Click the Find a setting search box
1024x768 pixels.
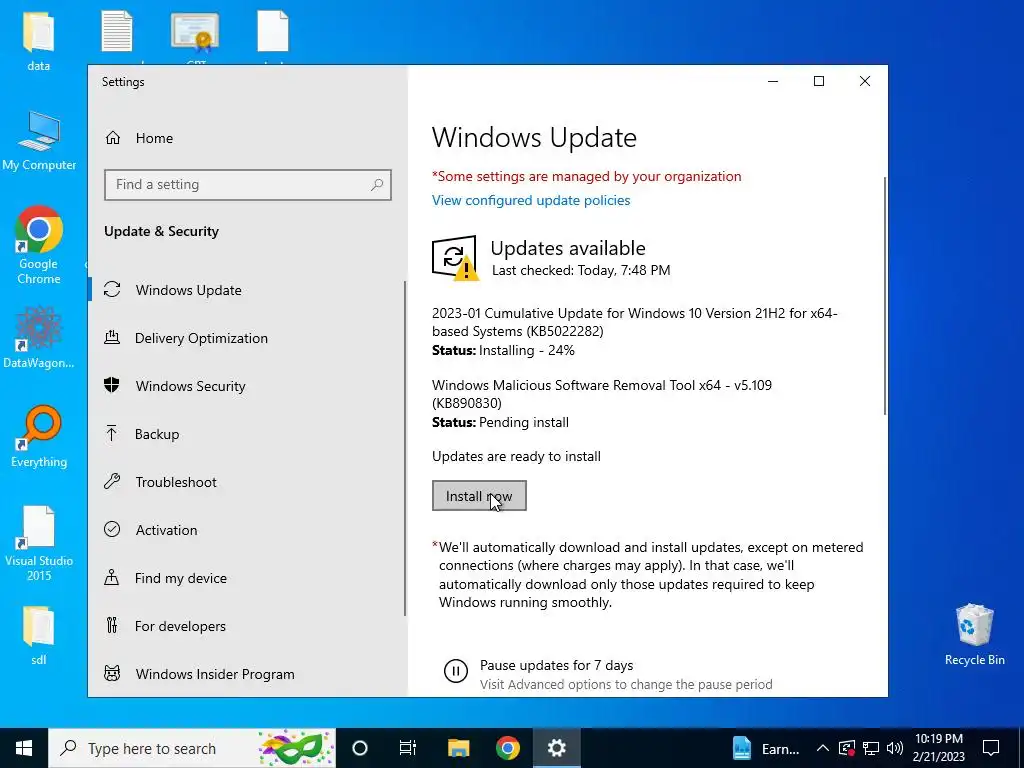click(x=248, y=185)
